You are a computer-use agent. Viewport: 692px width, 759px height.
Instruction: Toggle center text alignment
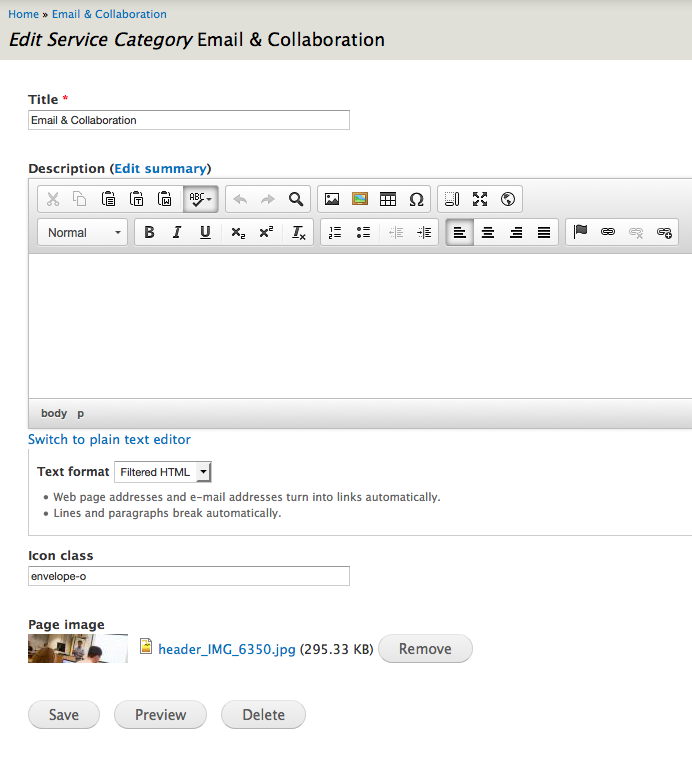tap(488, 232)
